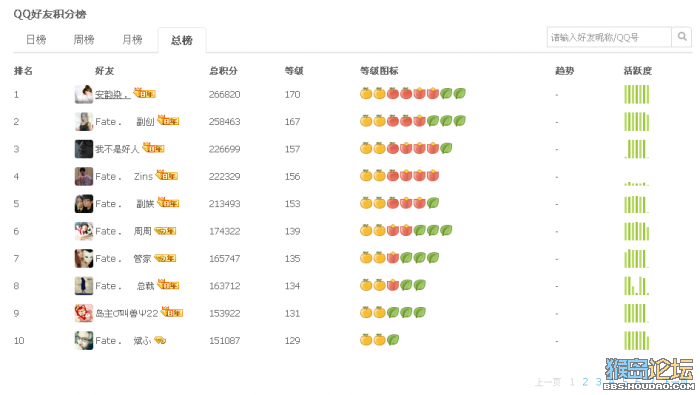Click level icons for score 153922 row

[x=393, y=312]
